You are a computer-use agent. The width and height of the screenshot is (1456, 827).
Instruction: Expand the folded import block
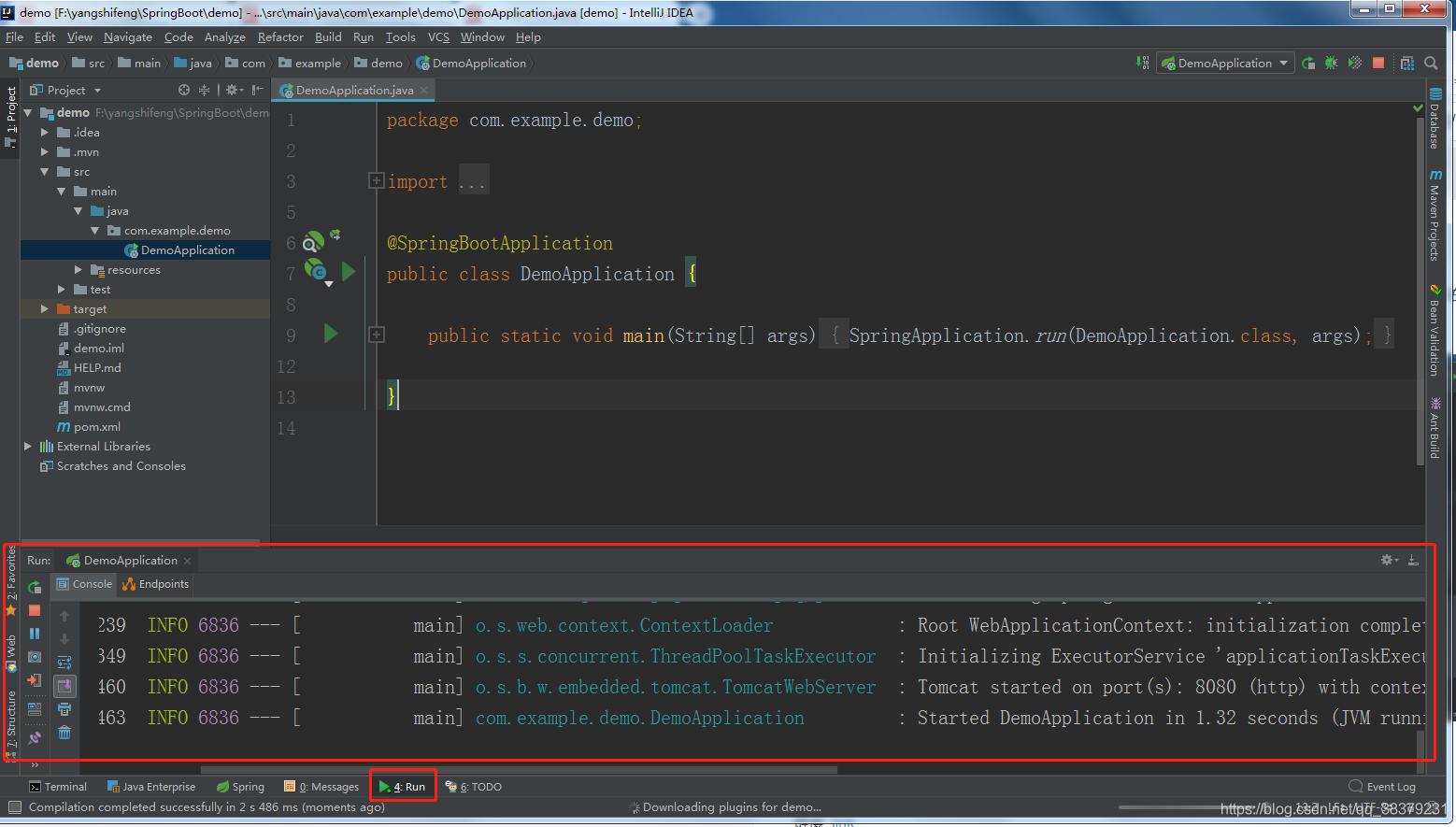click(x=376, y=180)
